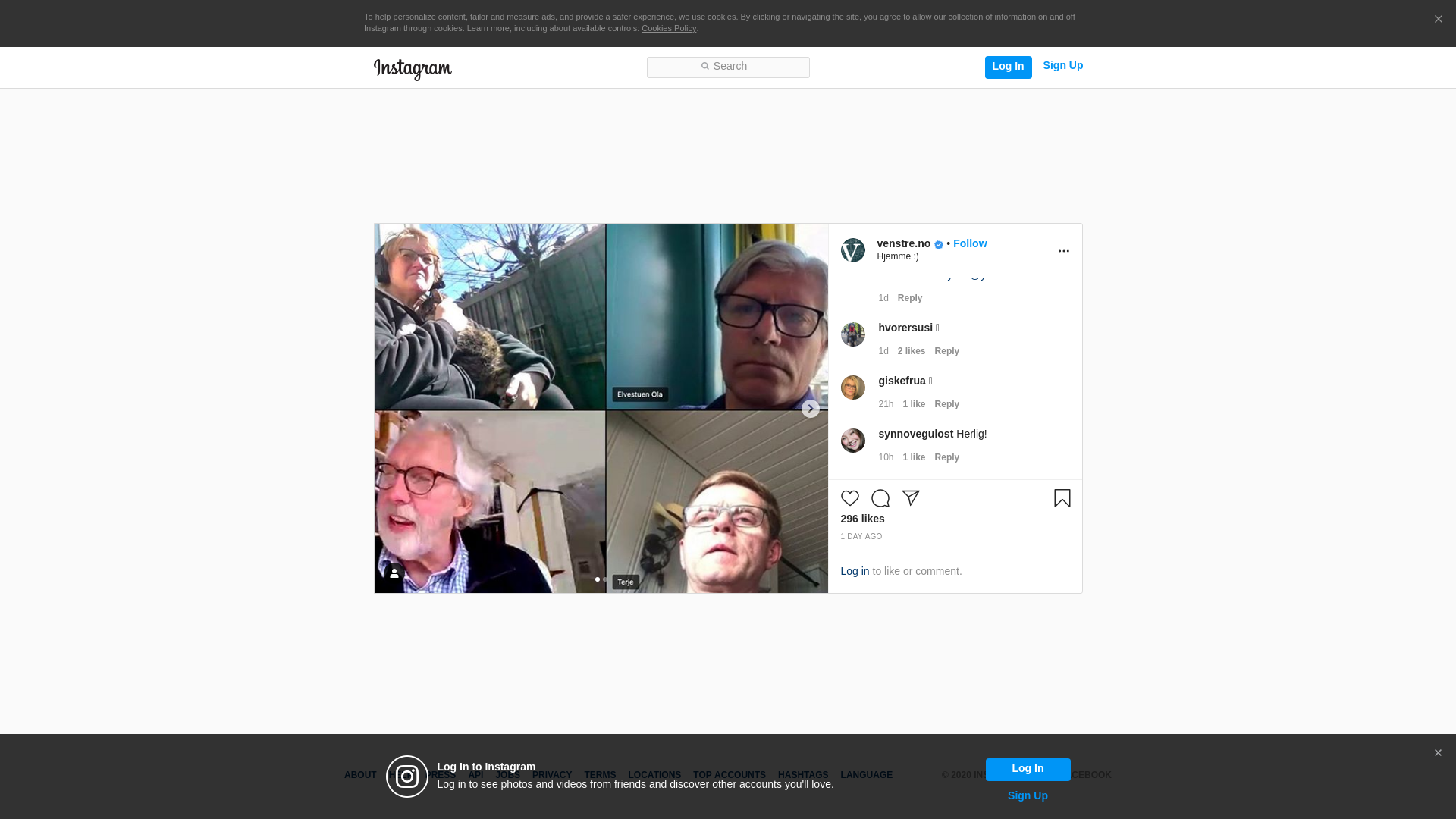Open the PRIVACY footer link
Viewport: 1456px width, 819px height.
(x=552, y=775)
